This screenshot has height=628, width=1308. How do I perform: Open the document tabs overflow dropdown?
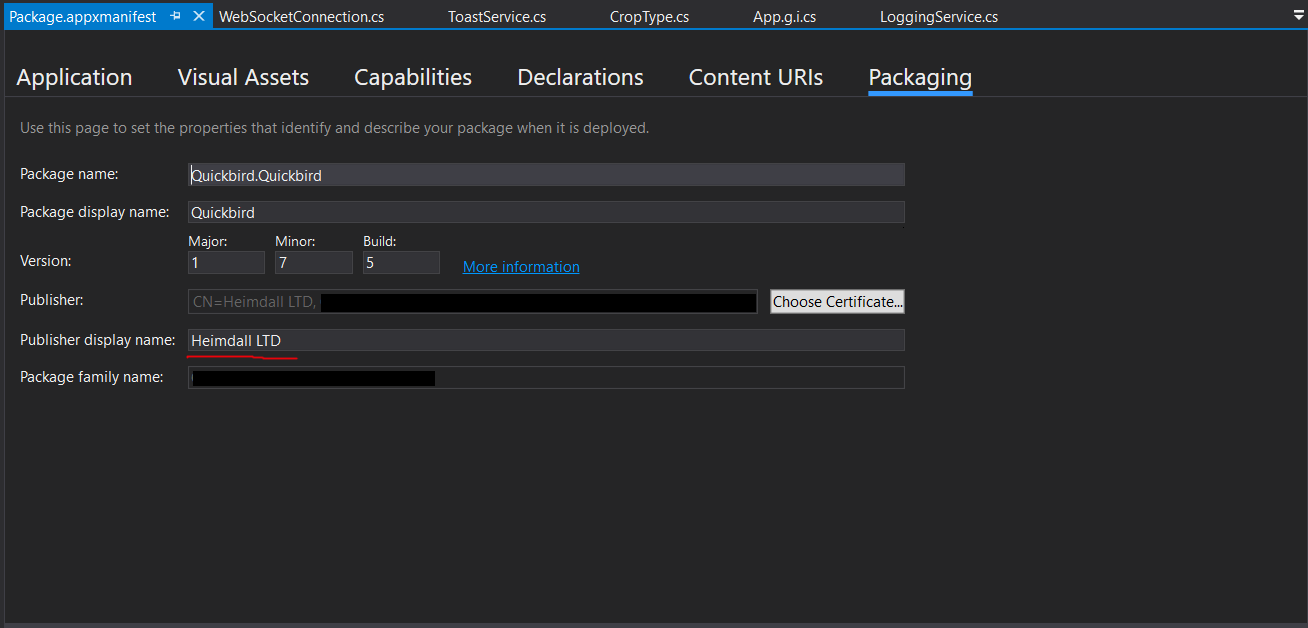tap(1298, 16)
